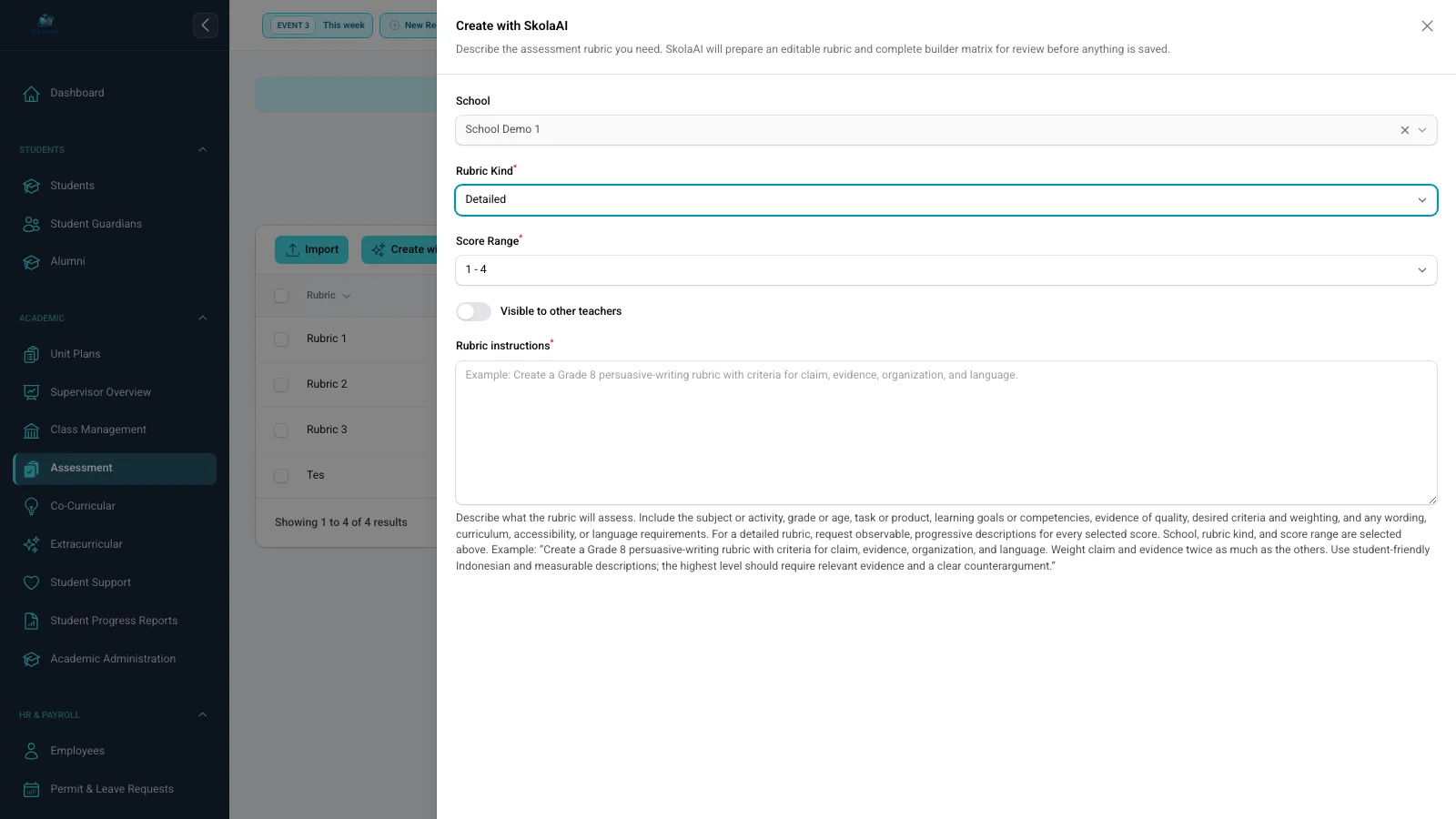Click the Extracurricular sparkle icon
This screenshot has height=819, width=1456.
[32, 544]
